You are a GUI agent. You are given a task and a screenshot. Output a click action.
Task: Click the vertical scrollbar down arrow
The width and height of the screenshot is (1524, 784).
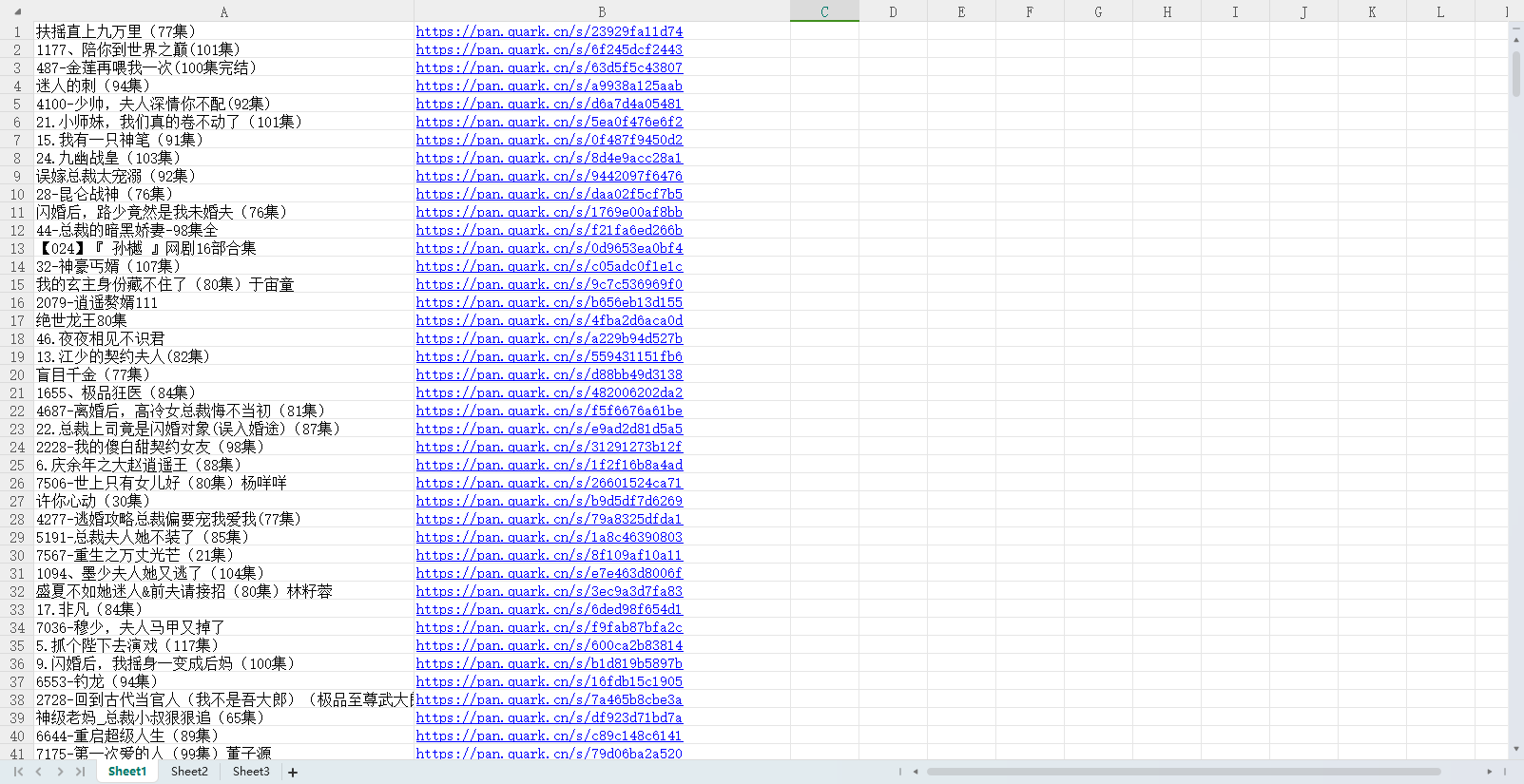[1515, 750]
